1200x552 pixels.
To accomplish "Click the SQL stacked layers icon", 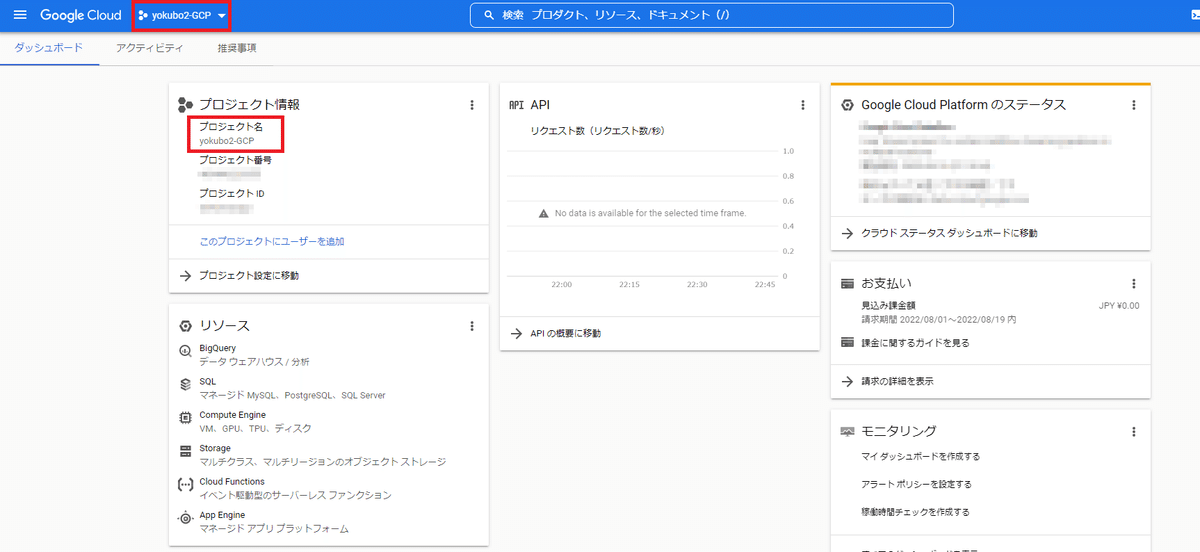I will (185, 384).
